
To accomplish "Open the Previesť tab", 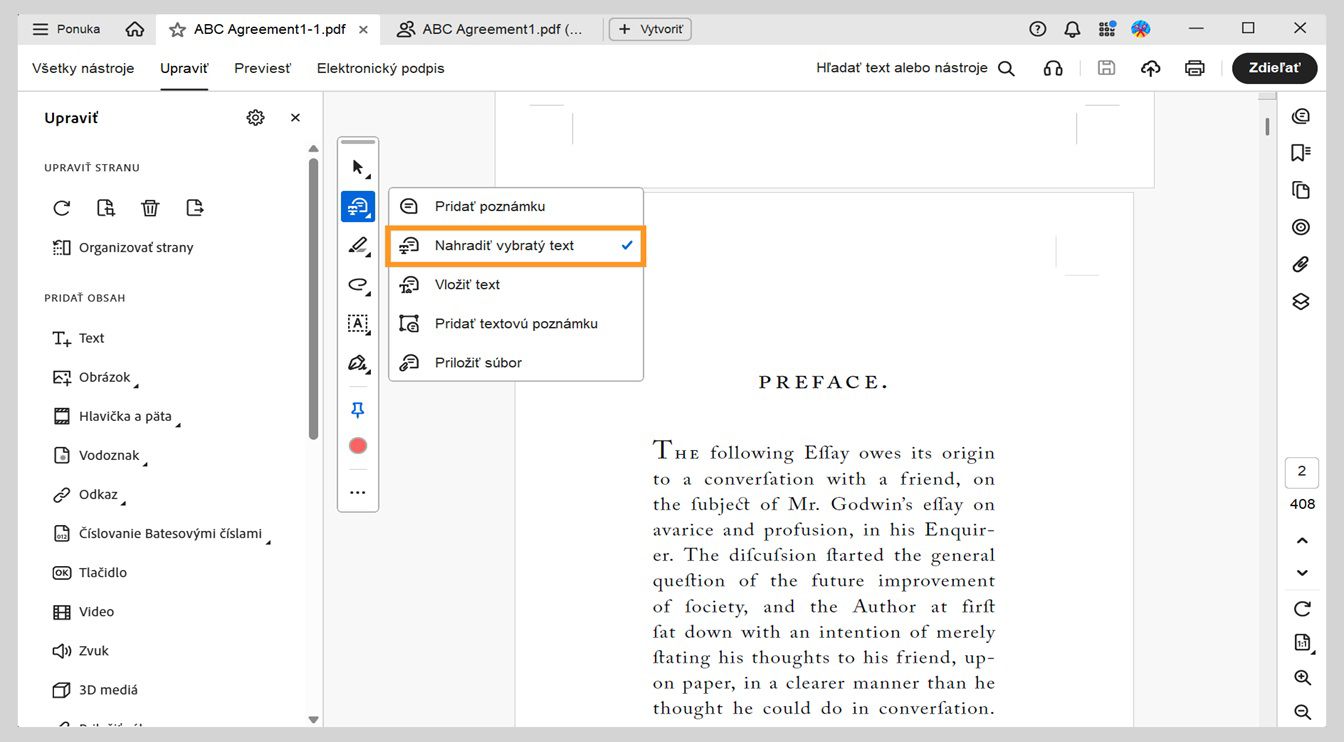I will pyautogui.click(x=263, y=68).
